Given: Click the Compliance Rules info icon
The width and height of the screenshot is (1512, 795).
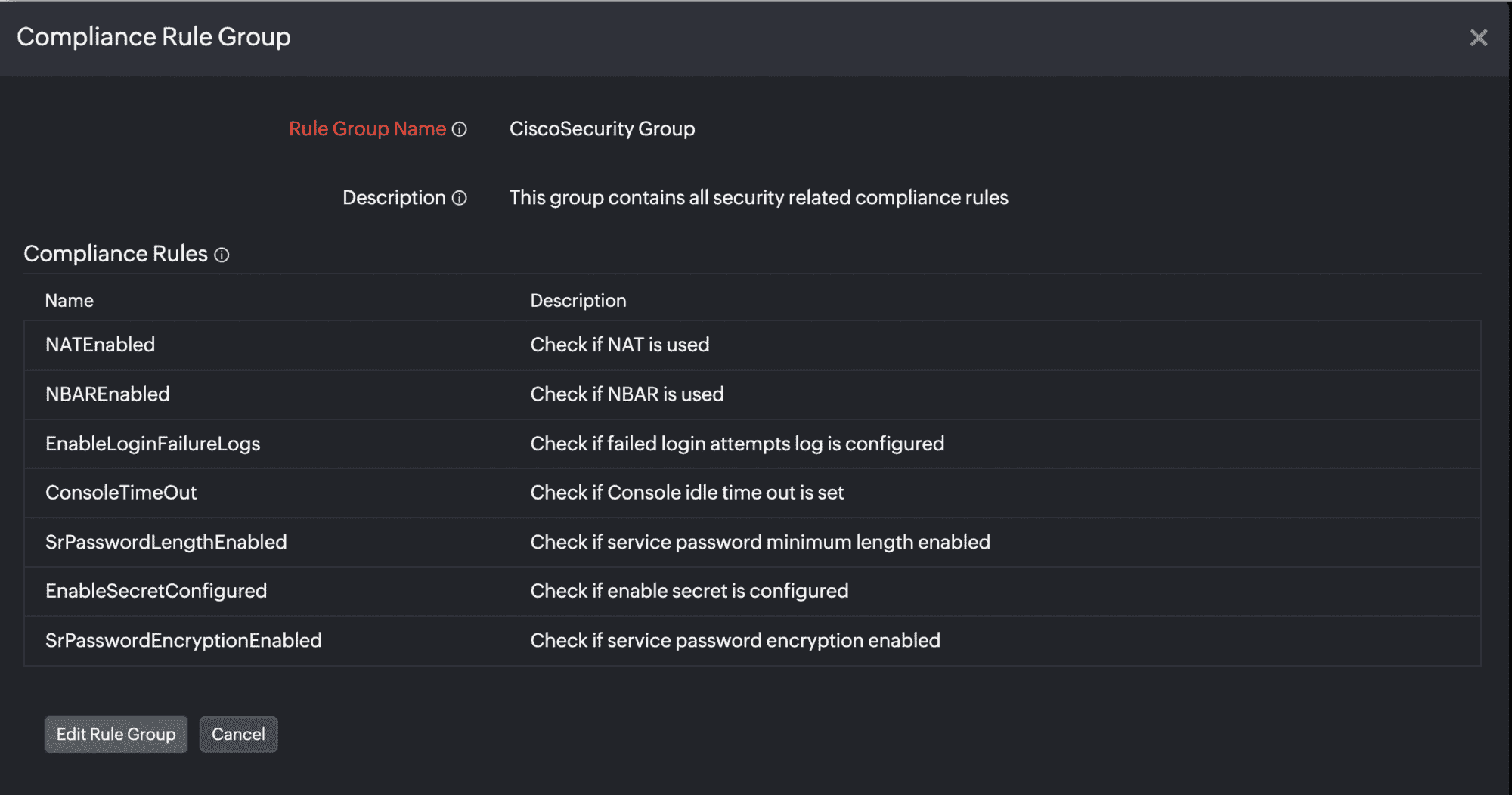Looking at the screenshot, I should [x=222, y=255].
